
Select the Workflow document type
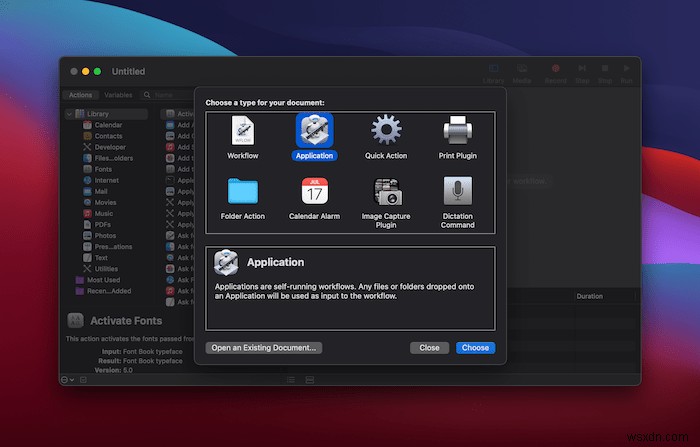(x=242, y=137)
